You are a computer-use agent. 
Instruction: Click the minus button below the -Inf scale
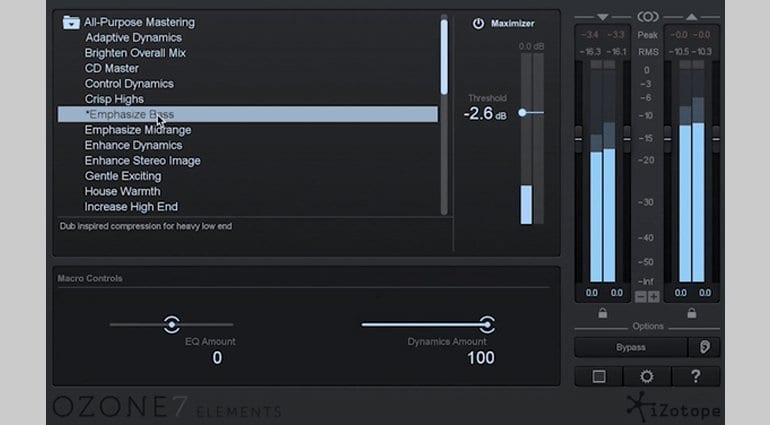[640, 297]
